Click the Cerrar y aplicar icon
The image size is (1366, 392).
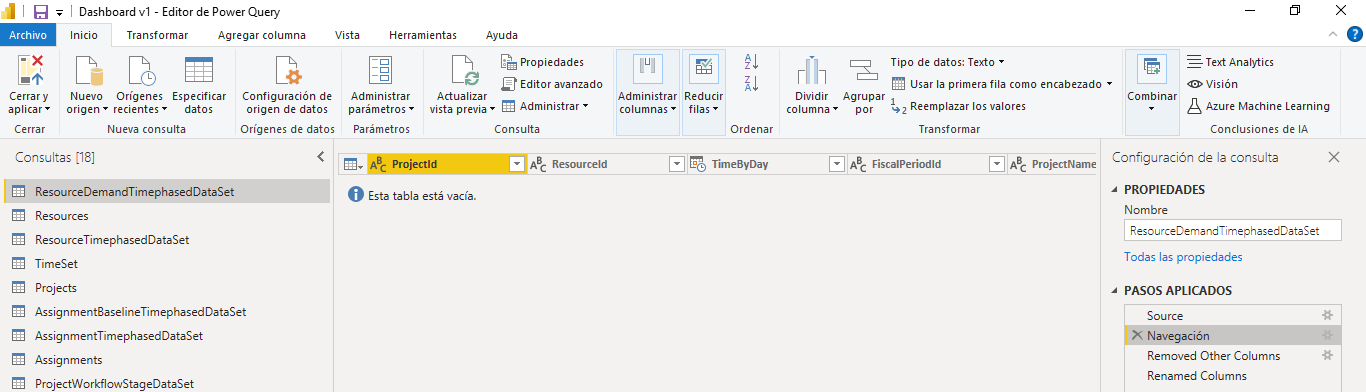click(30, 70)
